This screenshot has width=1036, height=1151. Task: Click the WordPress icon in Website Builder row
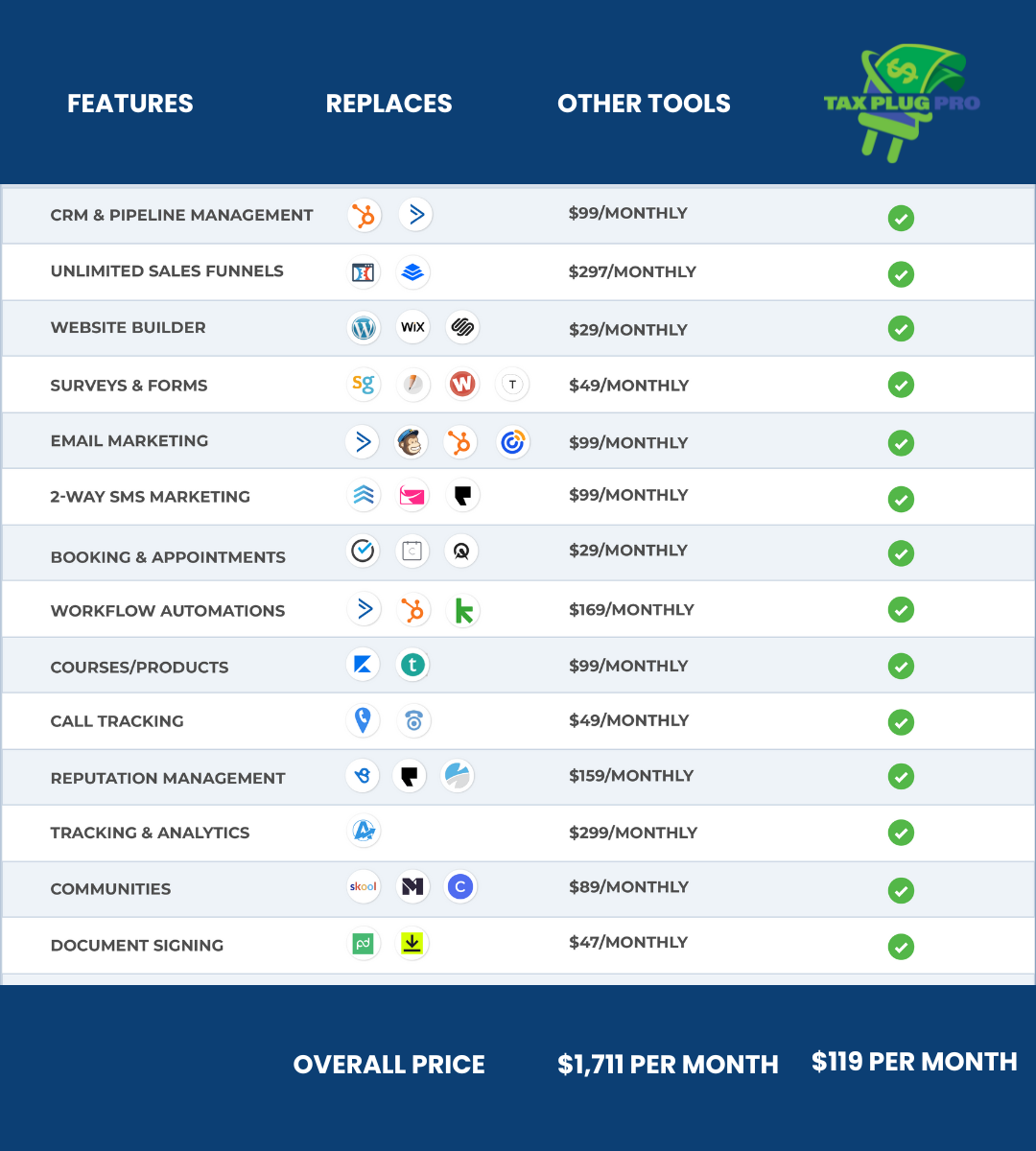click(364, 328)
